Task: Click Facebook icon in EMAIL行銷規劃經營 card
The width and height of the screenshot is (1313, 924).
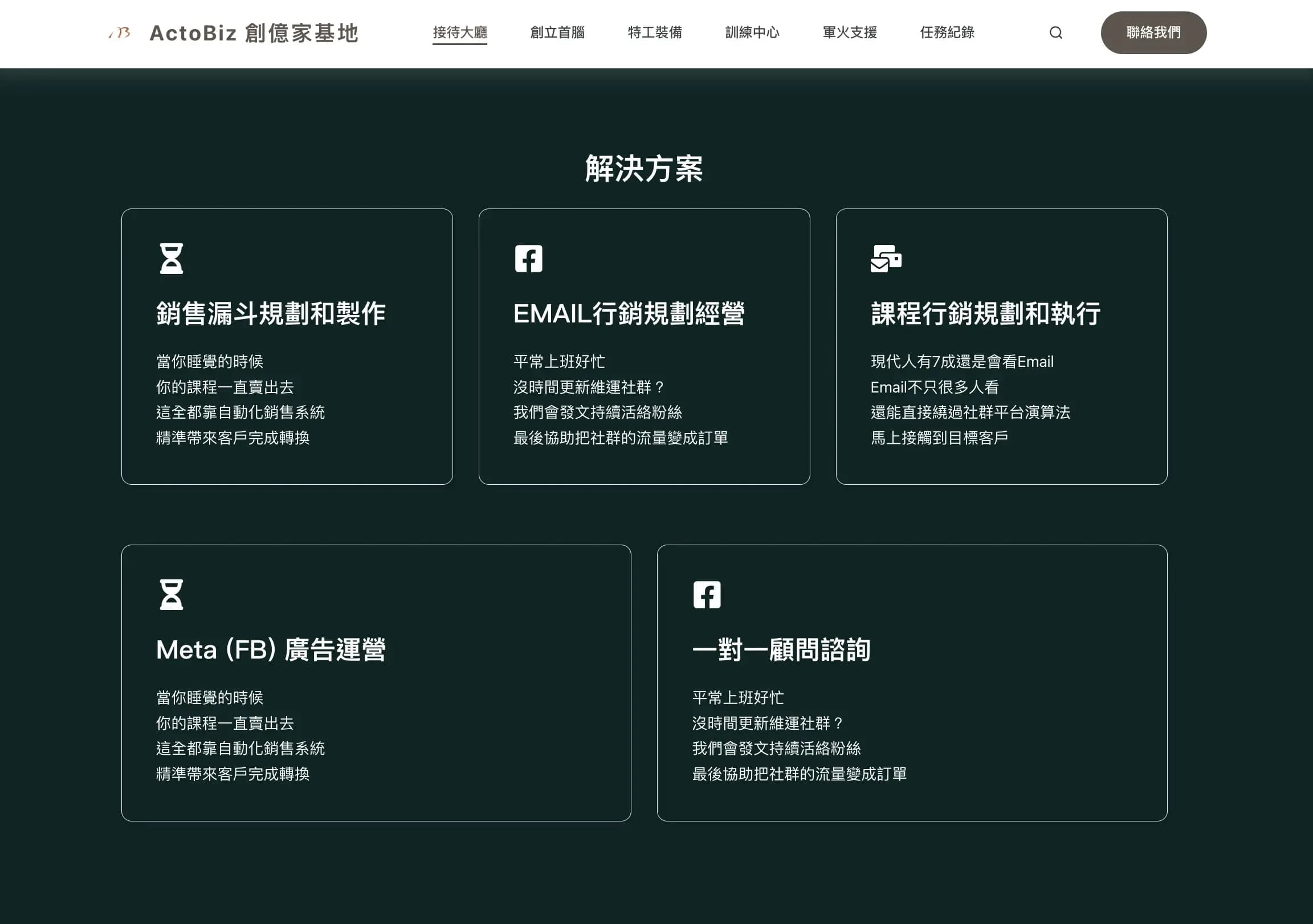Action: click(x=528, y=259)
